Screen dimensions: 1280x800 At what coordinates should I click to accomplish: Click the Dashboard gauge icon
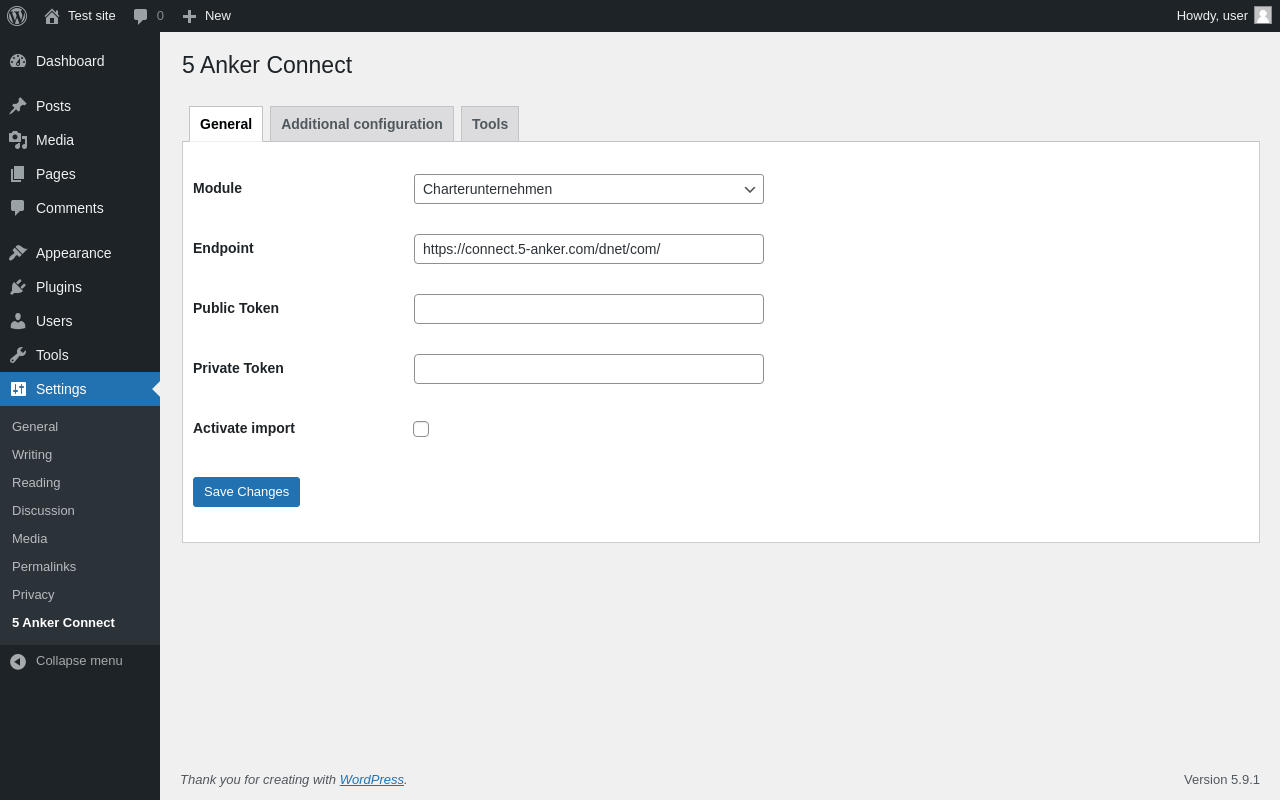18,61
